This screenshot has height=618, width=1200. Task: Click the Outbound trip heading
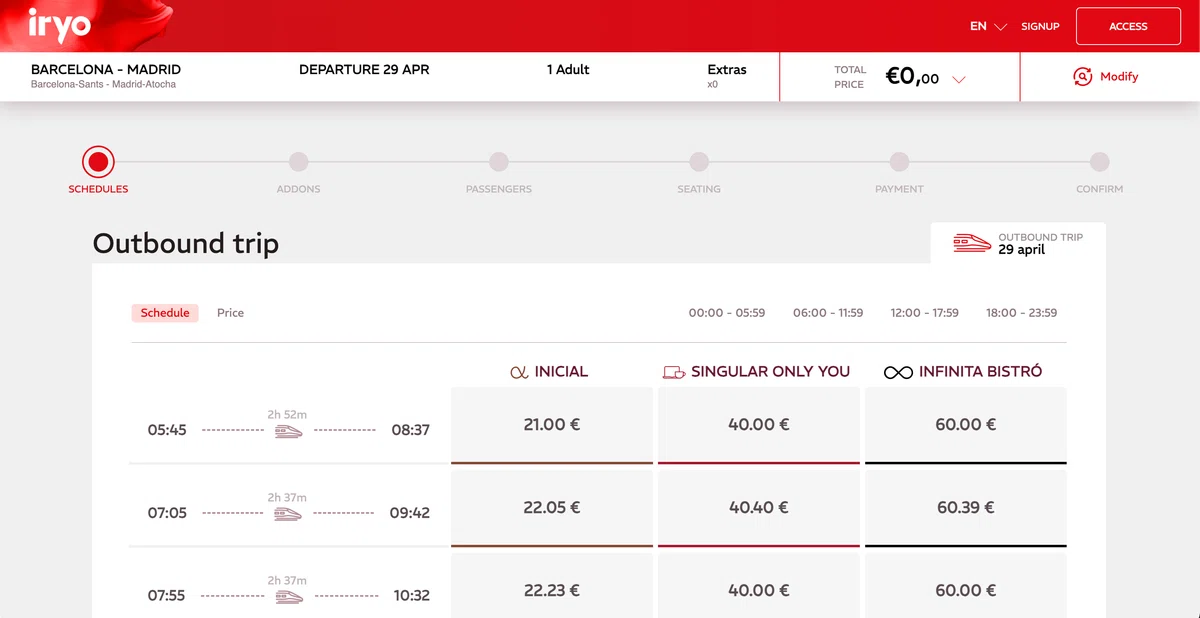click(x=186, y=243)
